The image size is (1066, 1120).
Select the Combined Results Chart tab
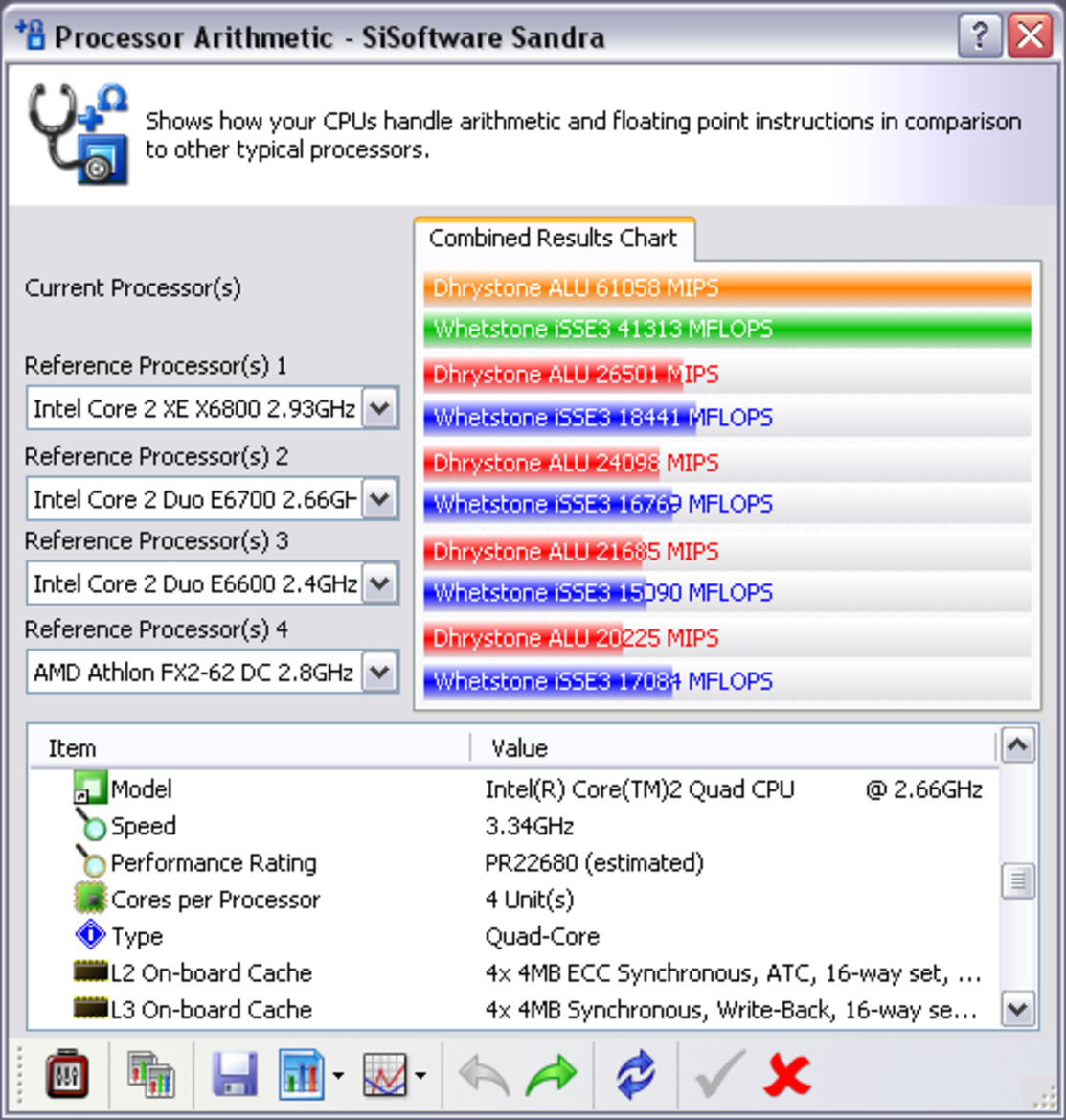tap(554, 238)
